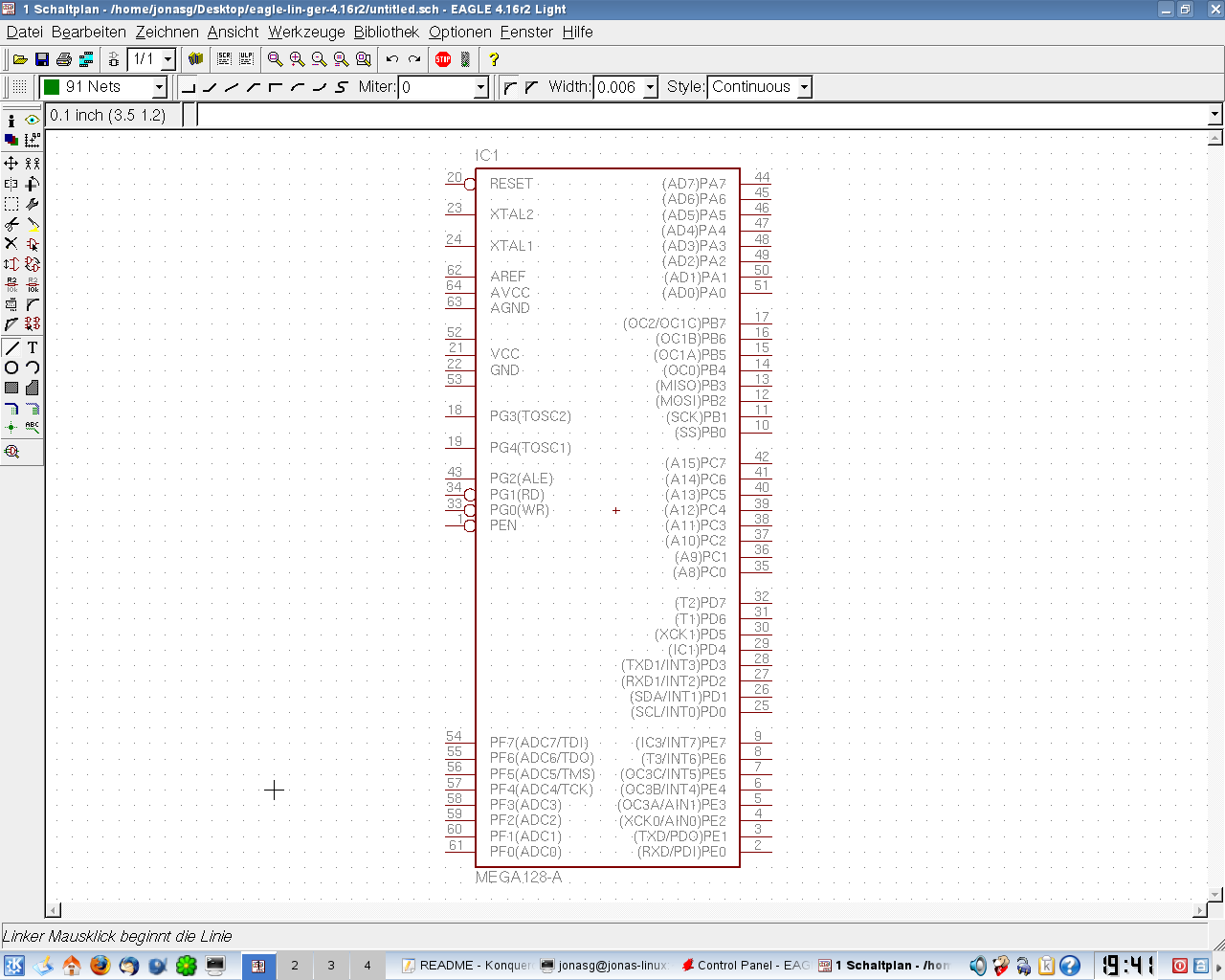Image resolution: width=1225 pixels, height=980 pixels.
Task: Expand the Style Continuous dropdown
Action: 804,87
